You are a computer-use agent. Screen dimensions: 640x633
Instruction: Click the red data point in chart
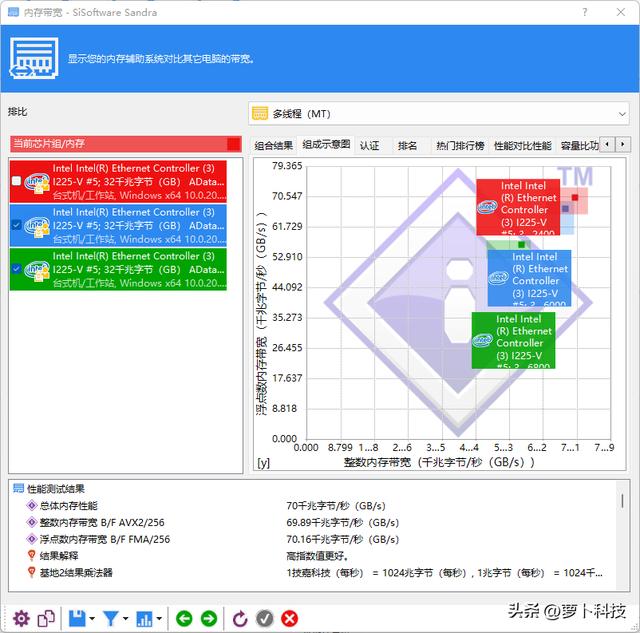[575, 198]
